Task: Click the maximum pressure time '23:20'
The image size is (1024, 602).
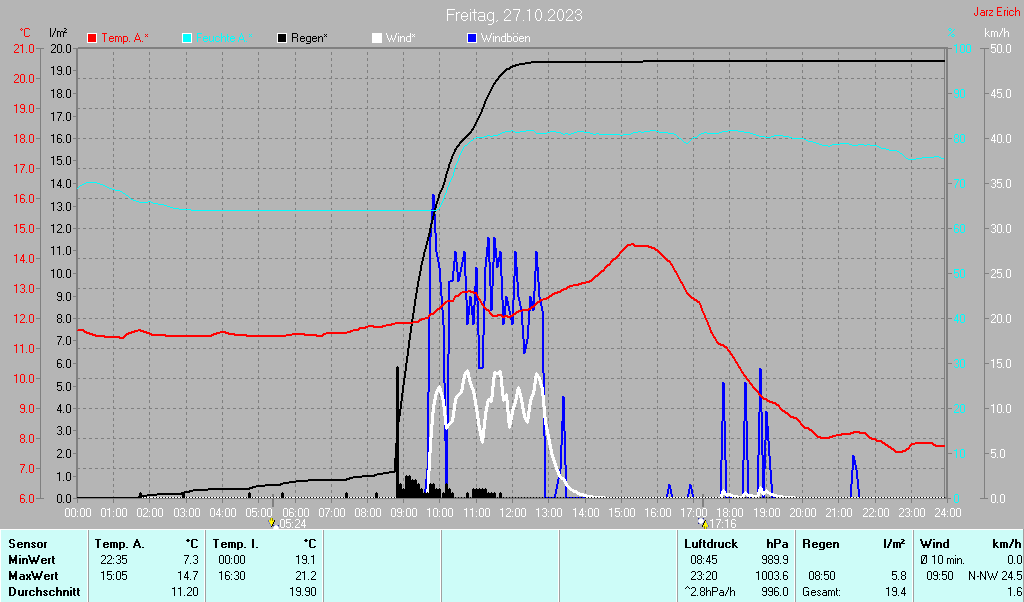Action: click(x=703, y=577)
